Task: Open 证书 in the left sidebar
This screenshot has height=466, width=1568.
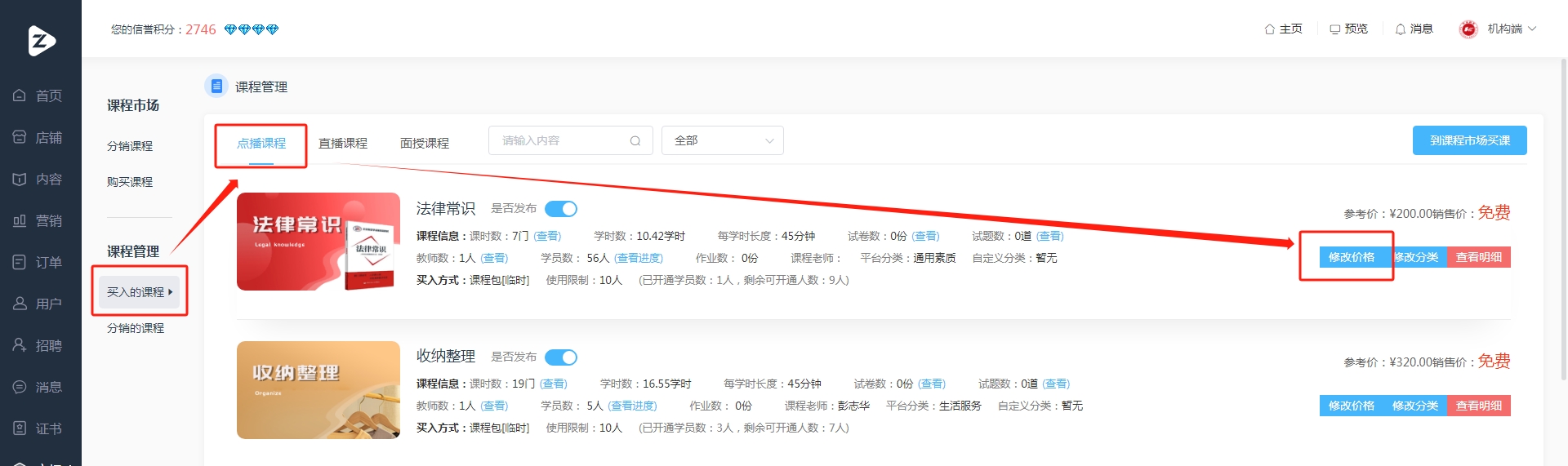Action: (x=38, y=428)
